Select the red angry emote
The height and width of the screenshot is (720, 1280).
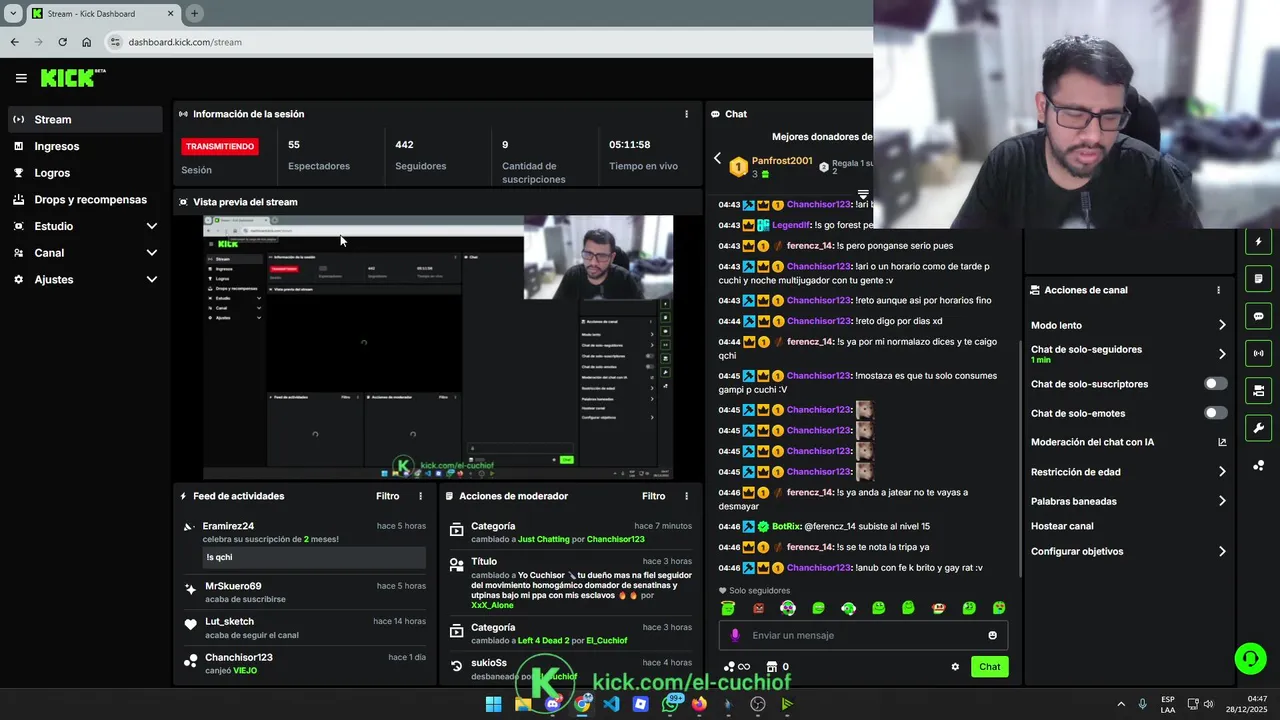(x=758, y=608)
